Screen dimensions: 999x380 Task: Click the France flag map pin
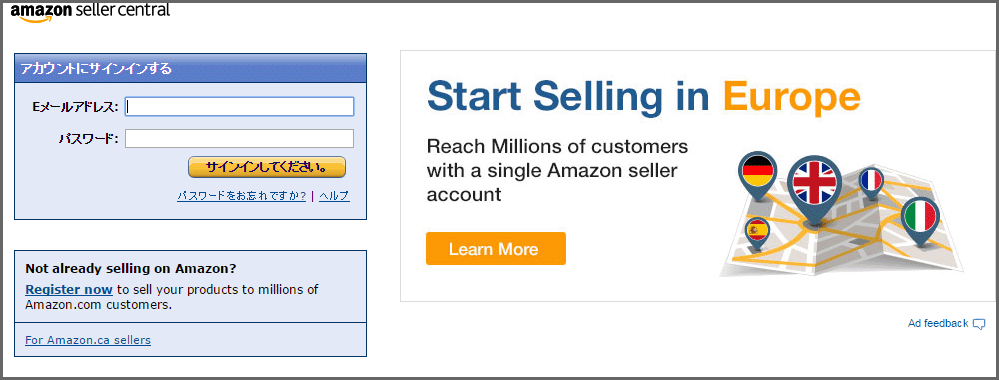click(870, 184)
